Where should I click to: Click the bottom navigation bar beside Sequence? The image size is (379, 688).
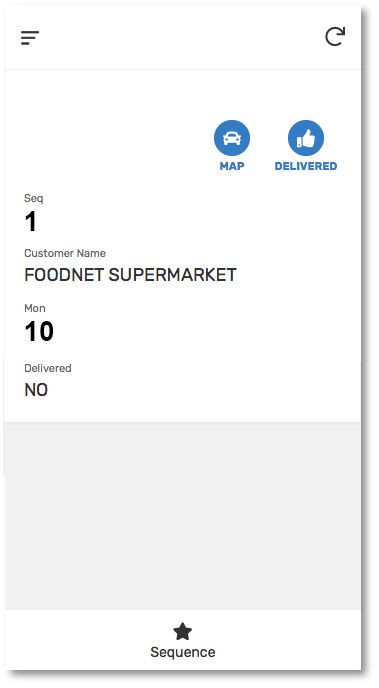[79, 640]
